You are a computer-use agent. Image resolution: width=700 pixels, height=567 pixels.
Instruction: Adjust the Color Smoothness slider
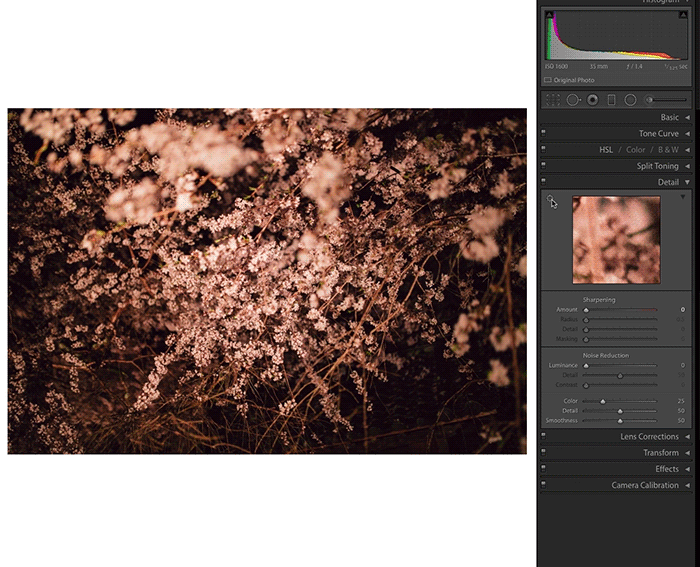(620, 421)
